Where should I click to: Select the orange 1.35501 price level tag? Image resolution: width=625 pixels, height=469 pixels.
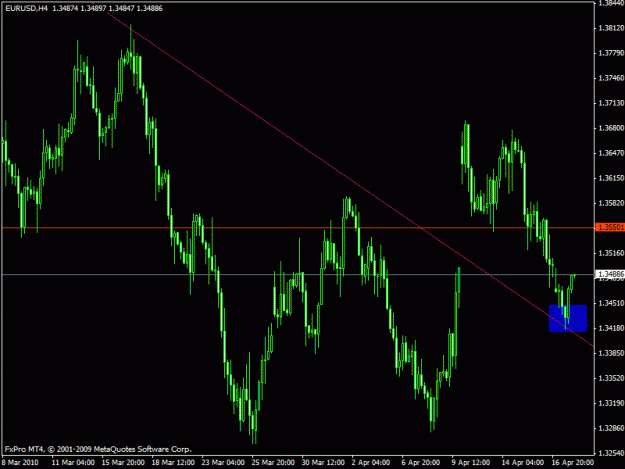(610, 227)
